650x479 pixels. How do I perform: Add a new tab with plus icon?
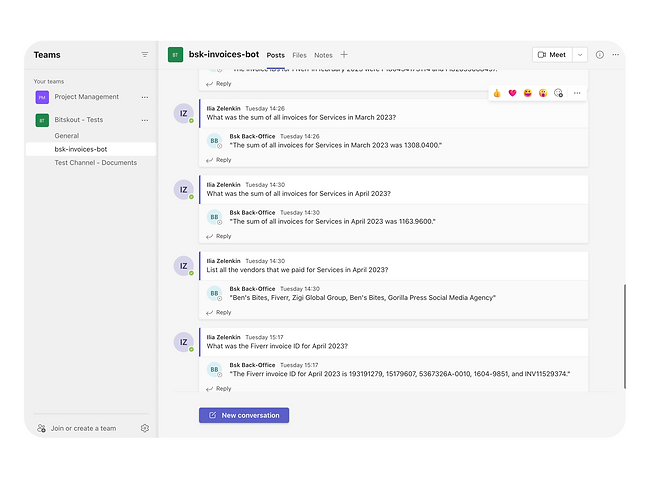pyautogui.click(x=344, y=54)
